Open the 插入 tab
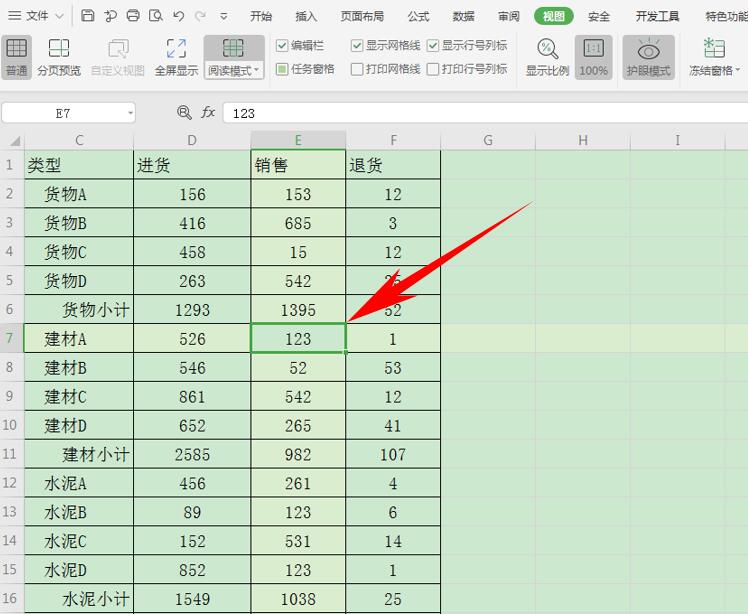748x614 pixels. click(x=306, y=17)
